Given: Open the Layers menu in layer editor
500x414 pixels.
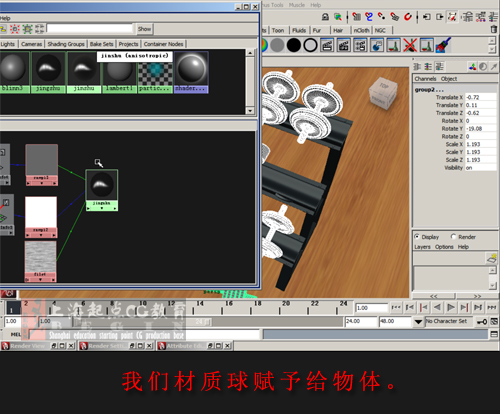Looking at the screenshot, I should point(422,247).
